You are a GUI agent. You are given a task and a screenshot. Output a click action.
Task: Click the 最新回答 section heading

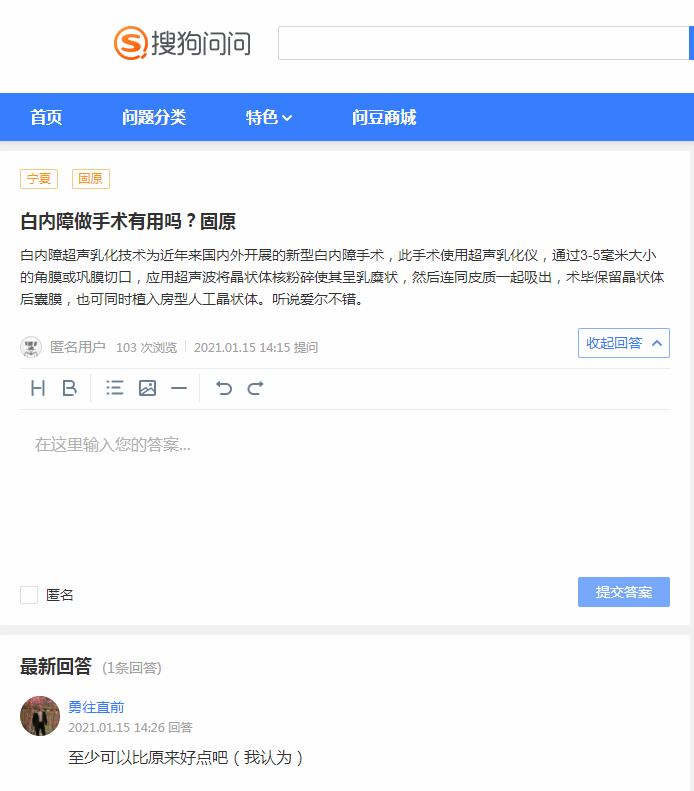pos(55,666)
